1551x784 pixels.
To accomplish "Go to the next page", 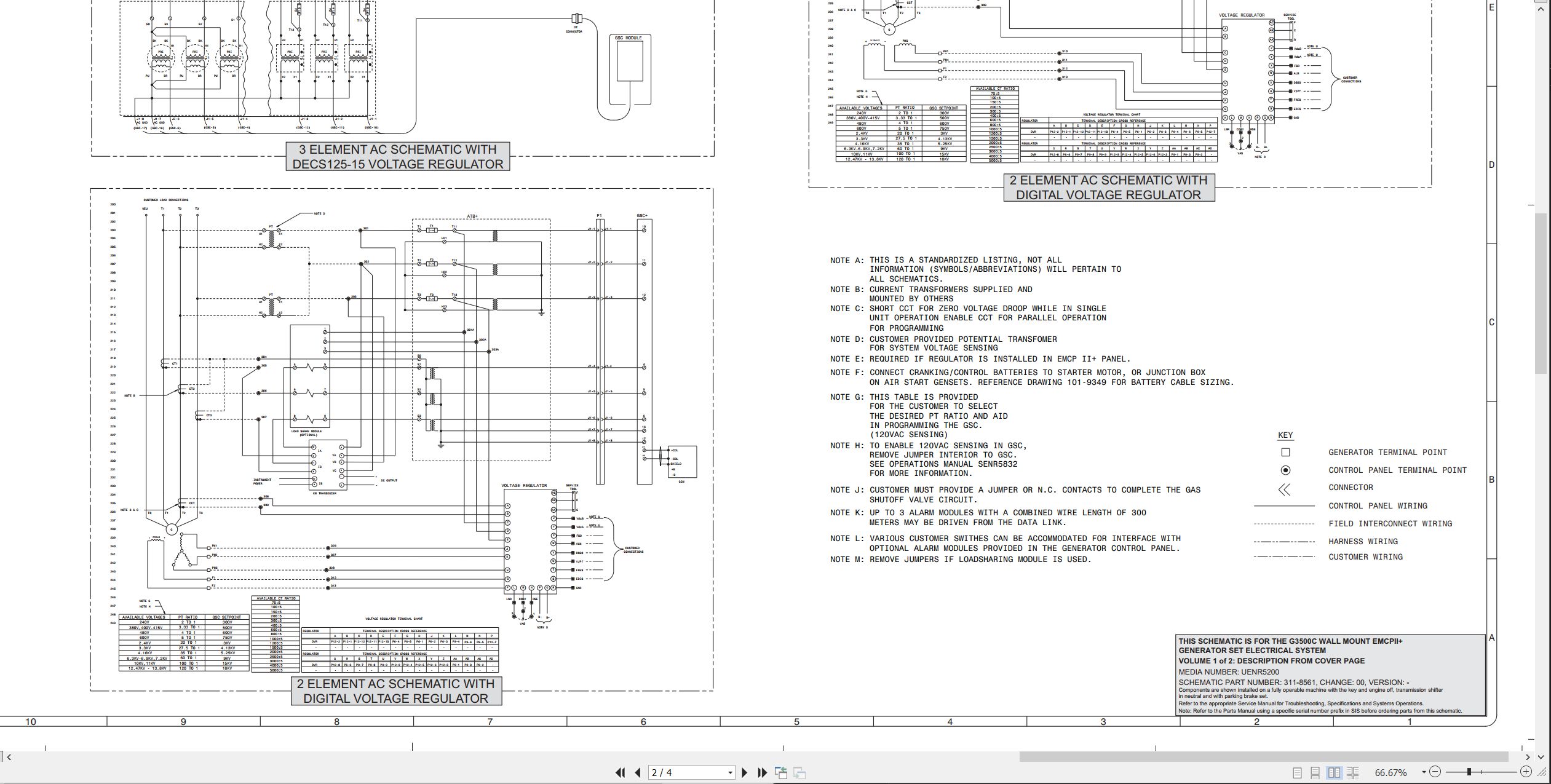I will (745, 772).
